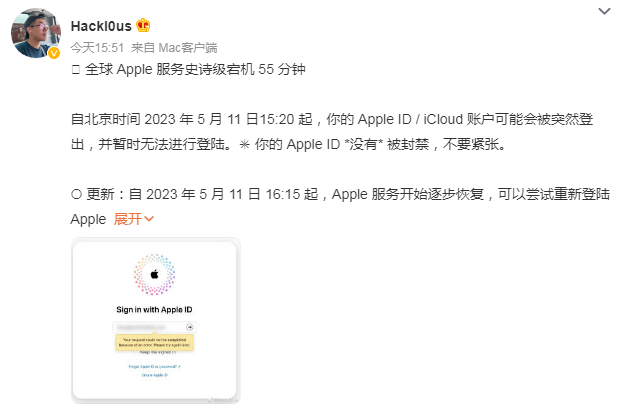The height and width of the screenshot is (404, 631).
Task: Toggle Keep me signed in checkbox
Action: [134, 352]
